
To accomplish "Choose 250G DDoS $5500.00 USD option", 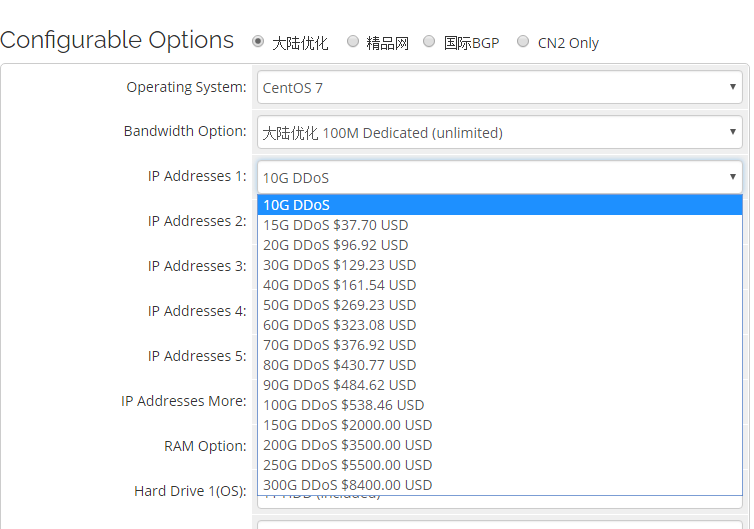I will (499, 465).
